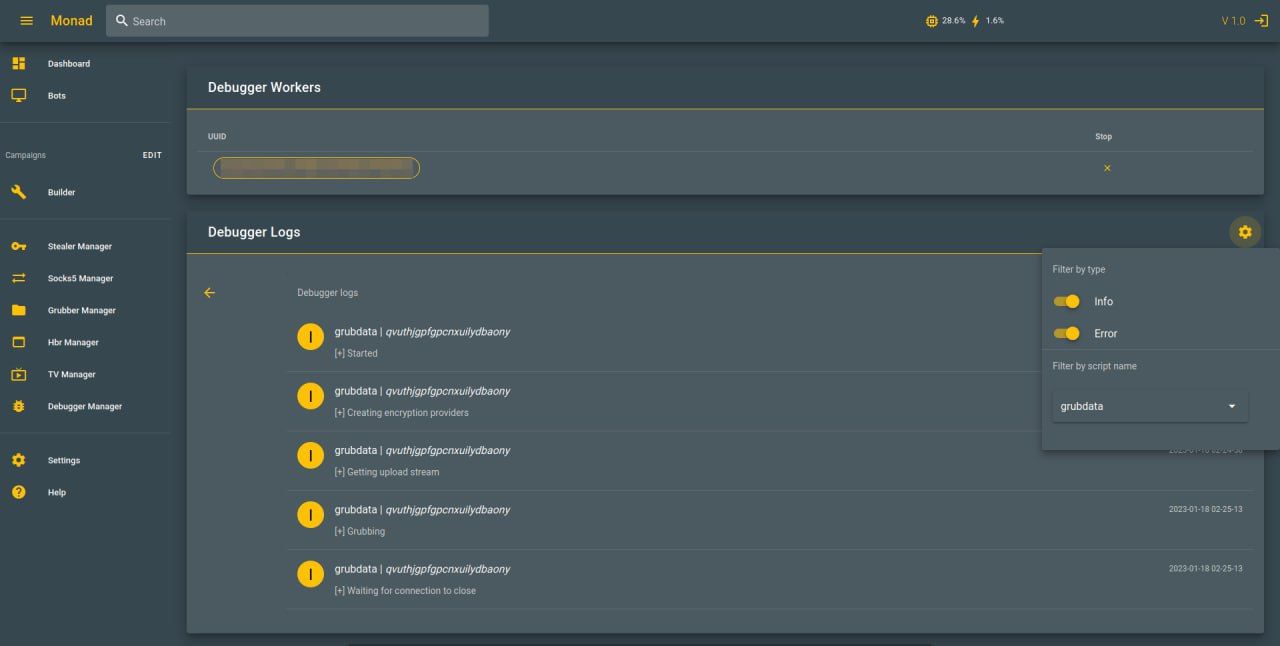1280x646 pixels.
Task: Open the grubdata script name dropdown
Action: 1149,406
